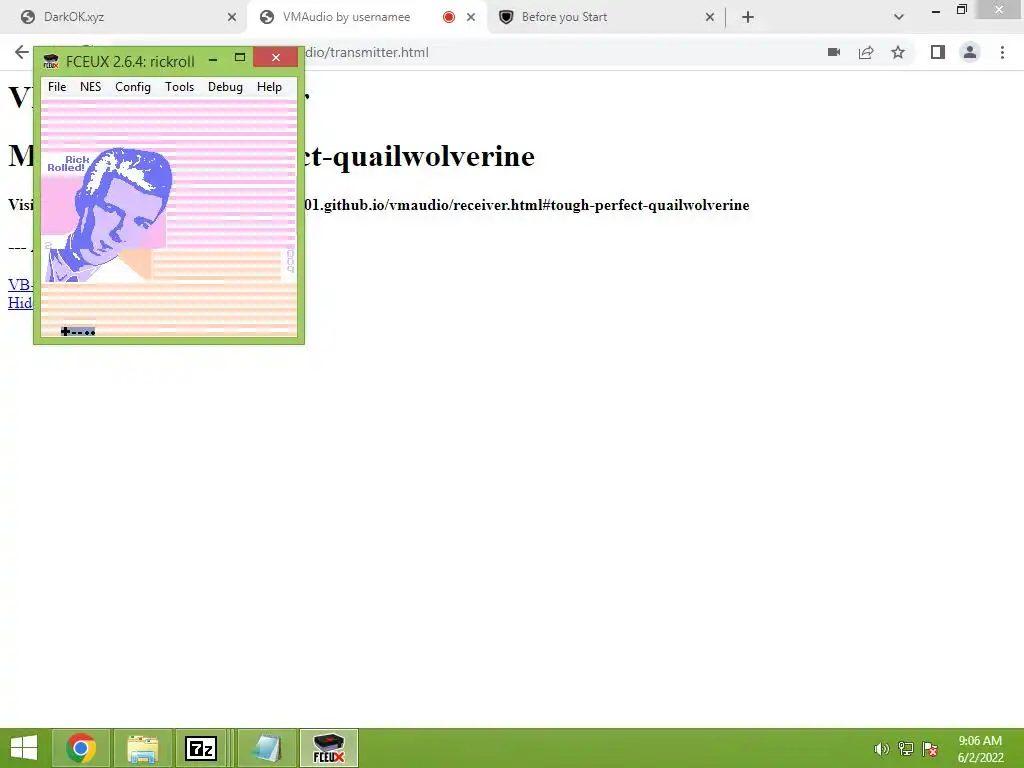Open 7-Zip from the taskbar
Image resolution: width=1024 pixels, height=768 pixels.
coord(201,748)
